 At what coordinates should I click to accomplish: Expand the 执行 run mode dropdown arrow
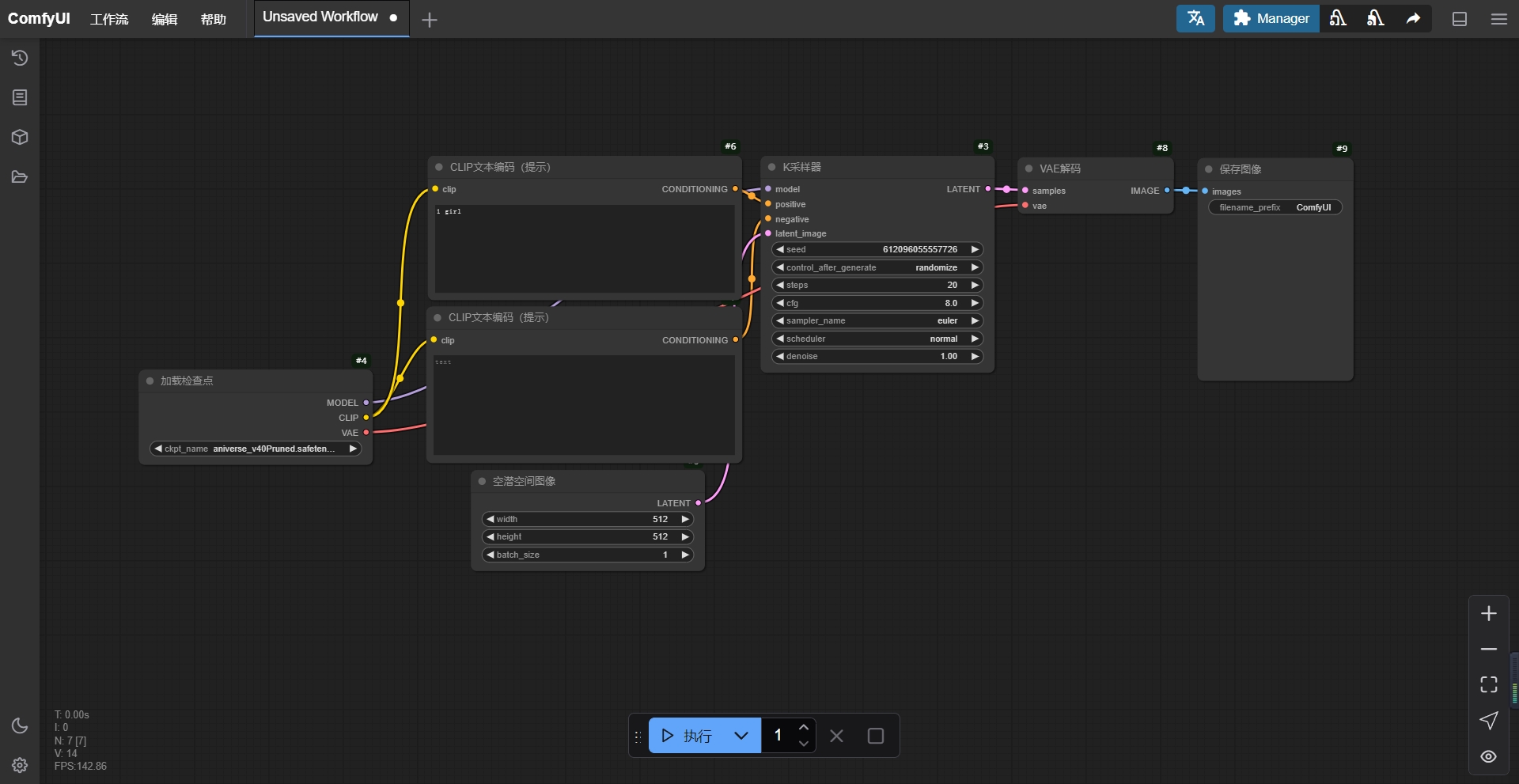[x=741, y=736]
